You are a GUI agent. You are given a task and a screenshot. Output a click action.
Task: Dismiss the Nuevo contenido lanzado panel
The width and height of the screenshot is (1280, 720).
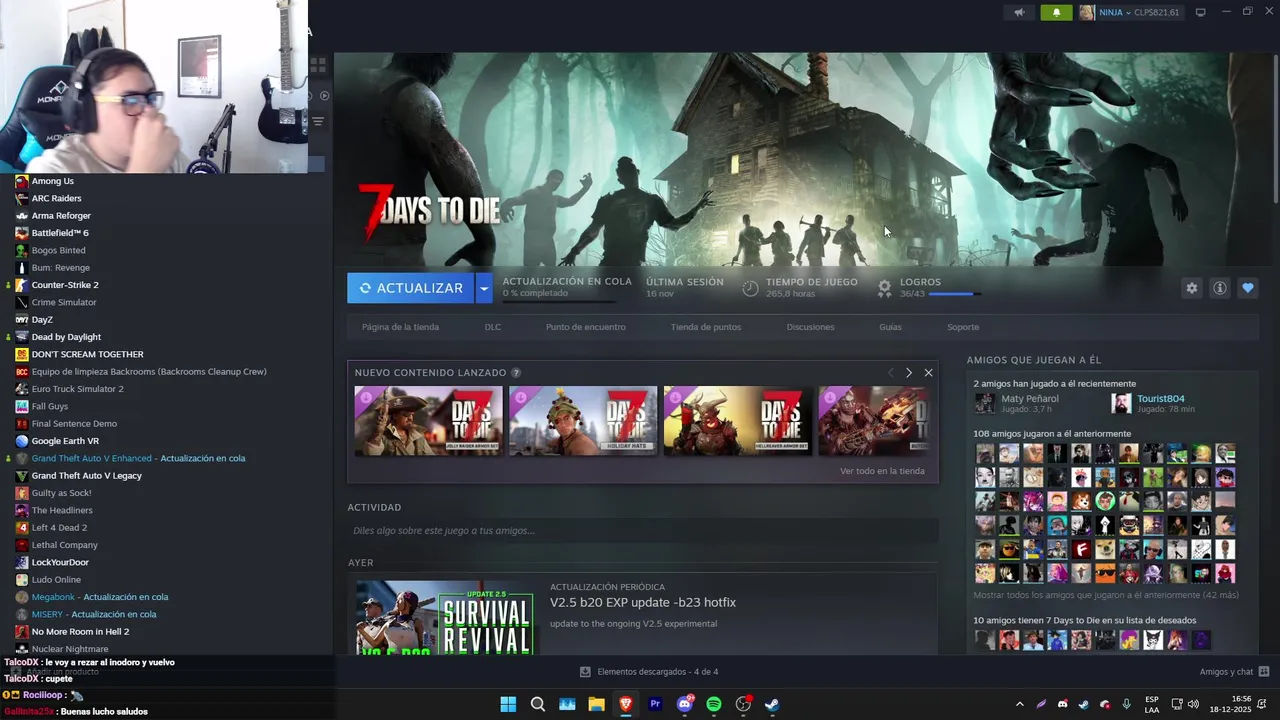928,372
